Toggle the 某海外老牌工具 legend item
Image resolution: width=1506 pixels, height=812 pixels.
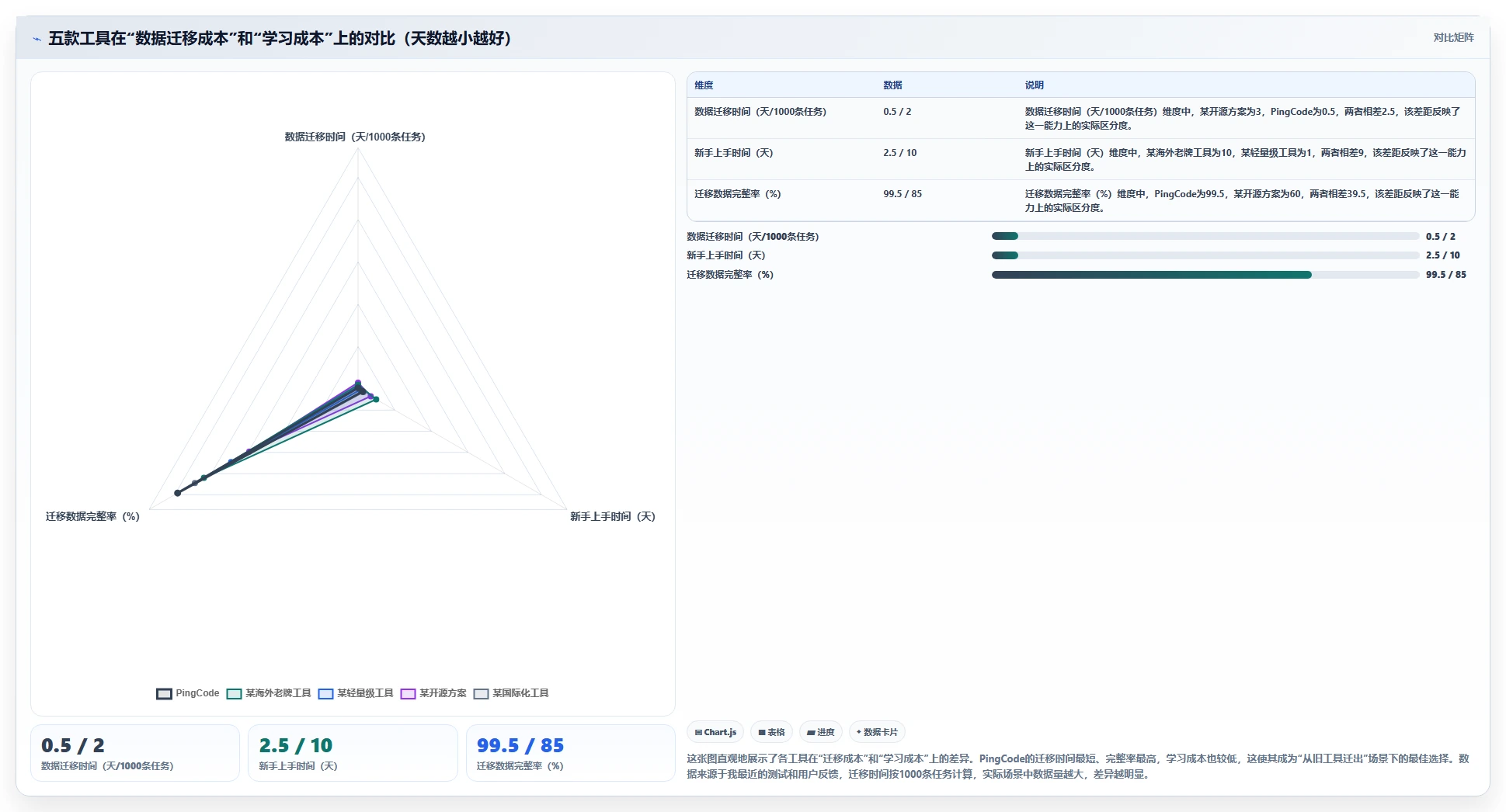[269, 693]
